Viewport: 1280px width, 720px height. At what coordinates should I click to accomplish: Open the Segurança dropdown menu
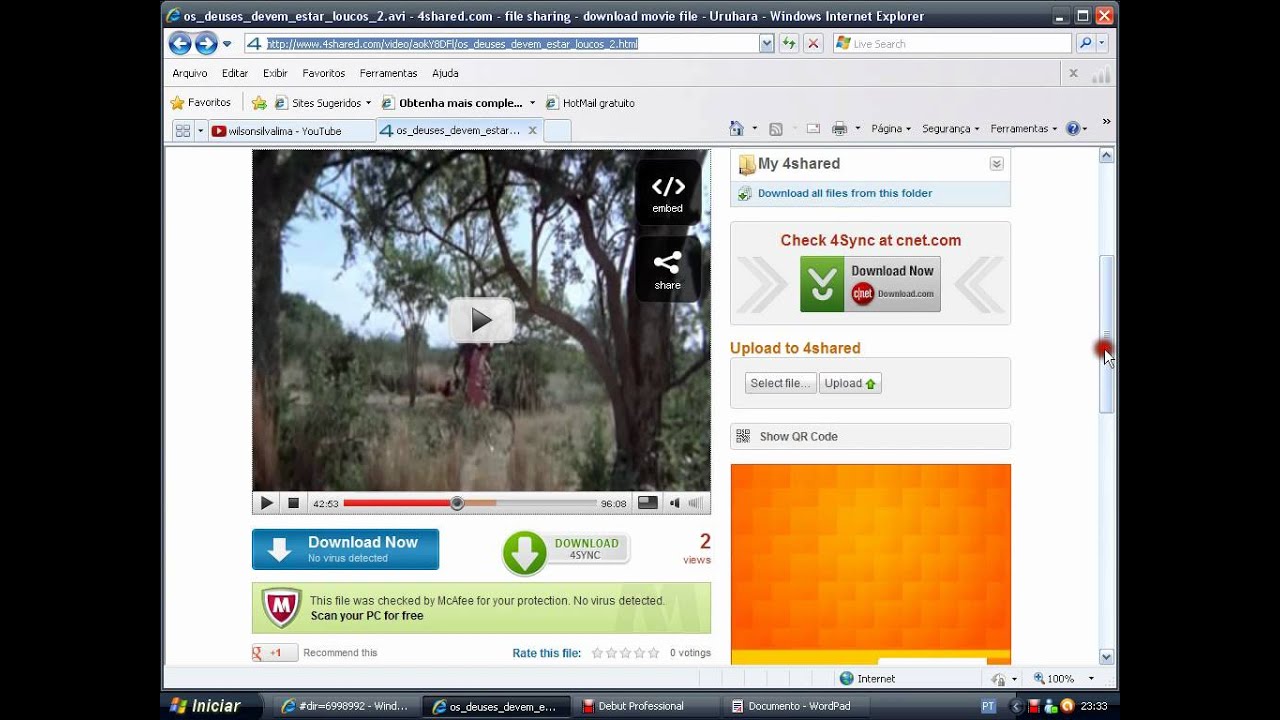pyautogui.click(x=950, y=129)
